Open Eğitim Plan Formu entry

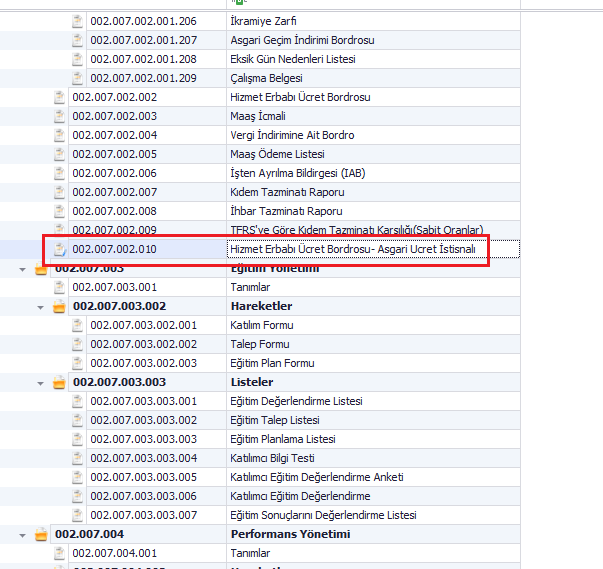pyautogui.click(x=272, y=363)
